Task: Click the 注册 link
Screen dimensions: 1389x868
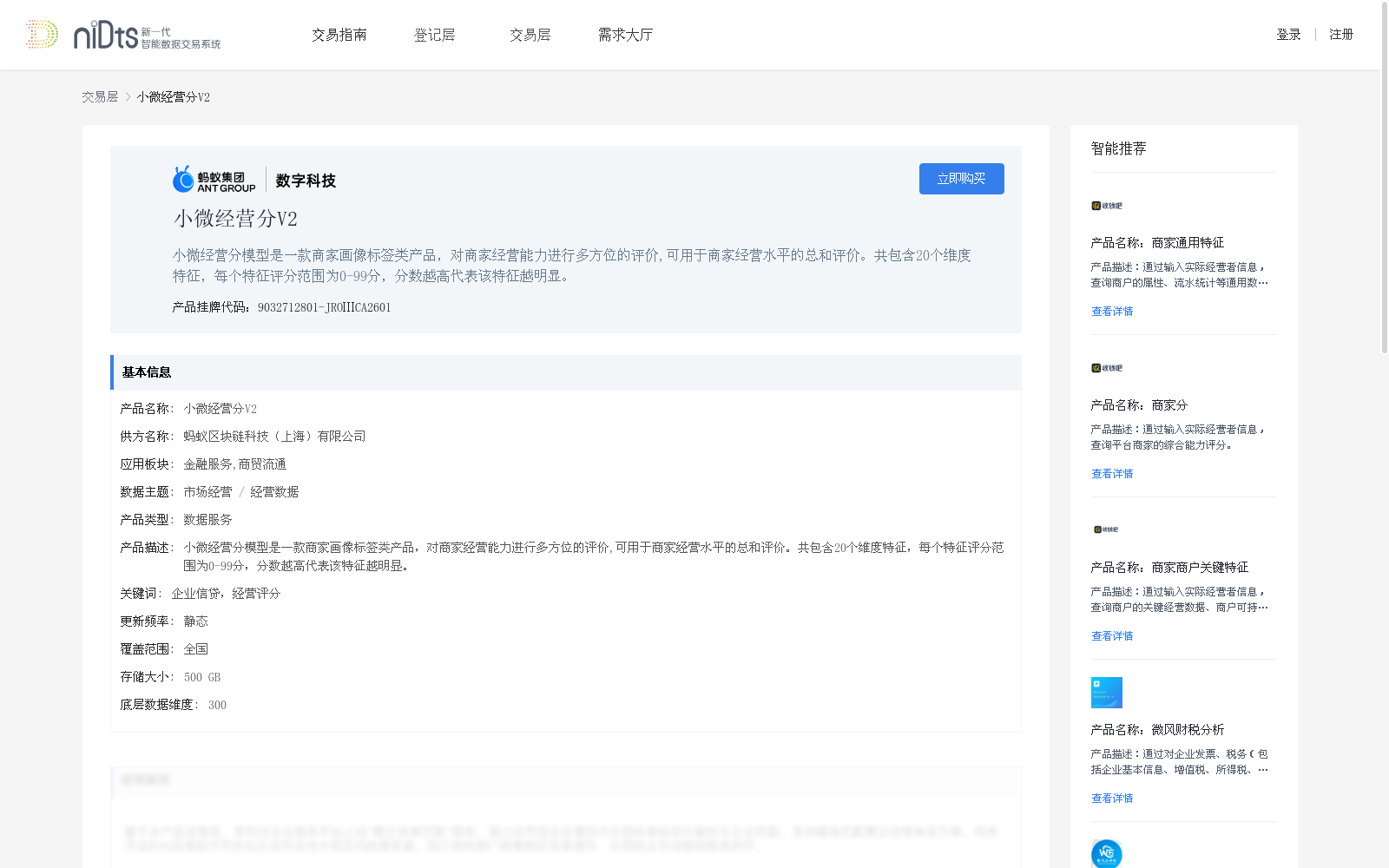Action: tap(1341, 35)
